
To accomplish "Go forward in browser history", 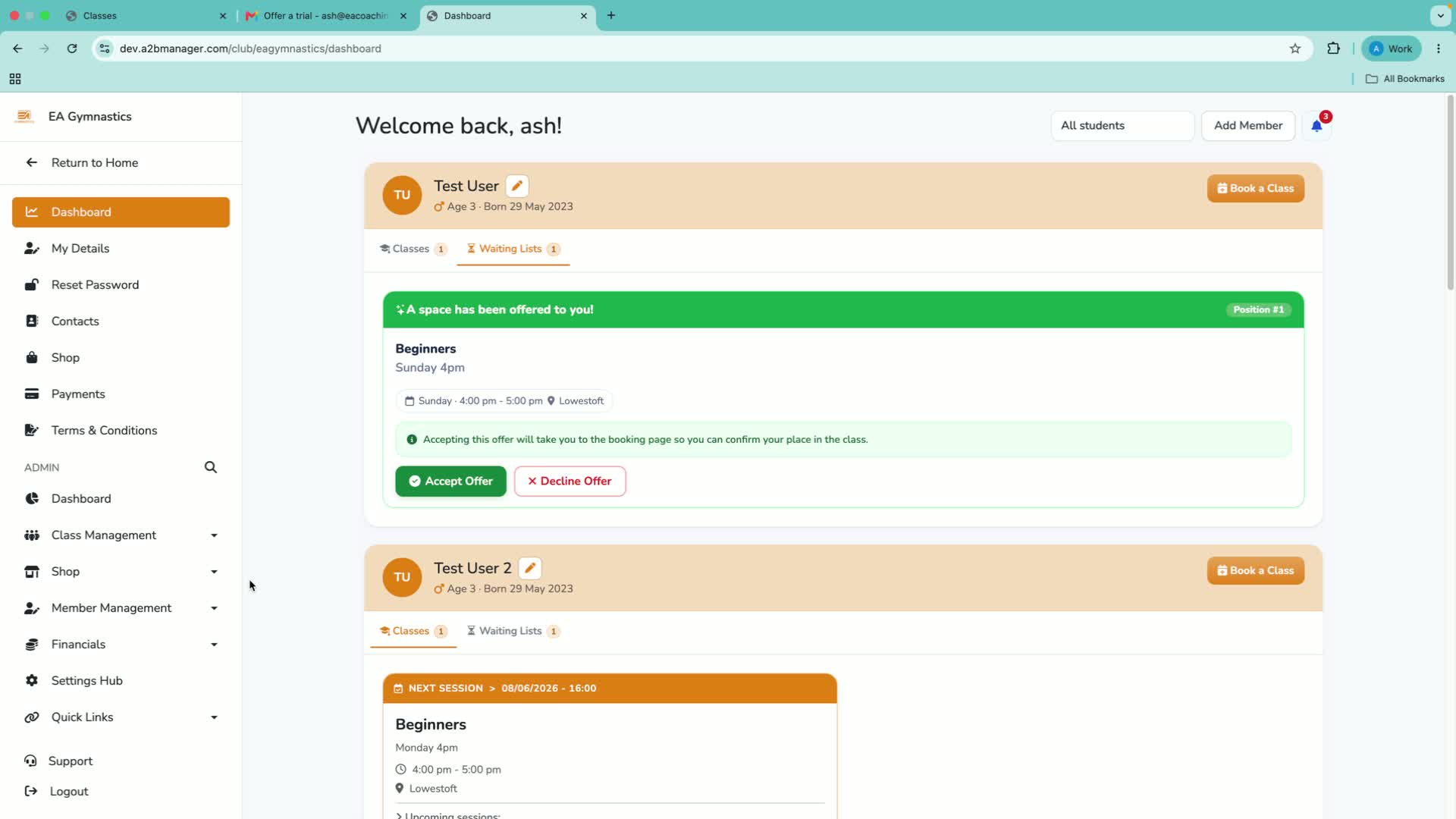I will [45, 49].
